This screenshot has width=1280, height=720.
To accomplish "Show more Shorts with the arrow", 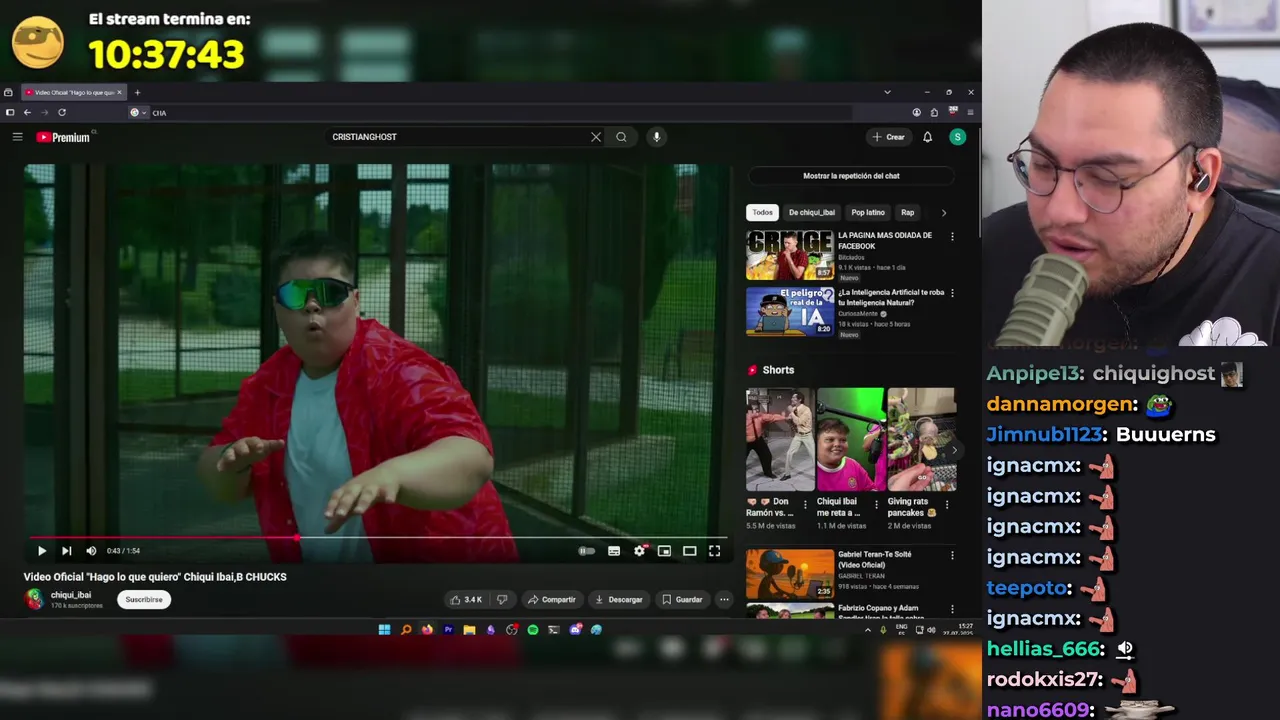I will point(954,450).
